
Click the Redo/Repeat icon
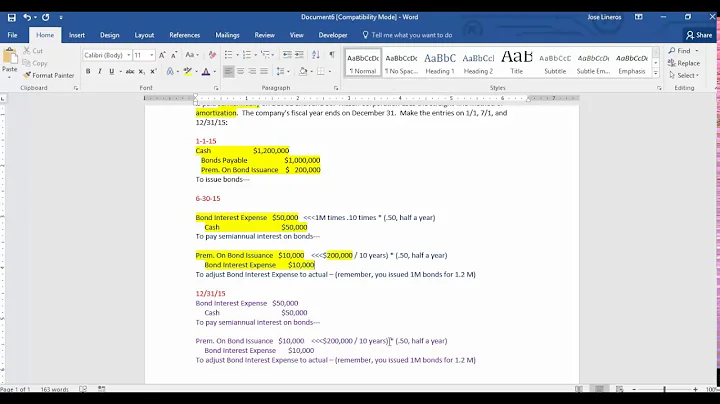(x=45, y=17)
